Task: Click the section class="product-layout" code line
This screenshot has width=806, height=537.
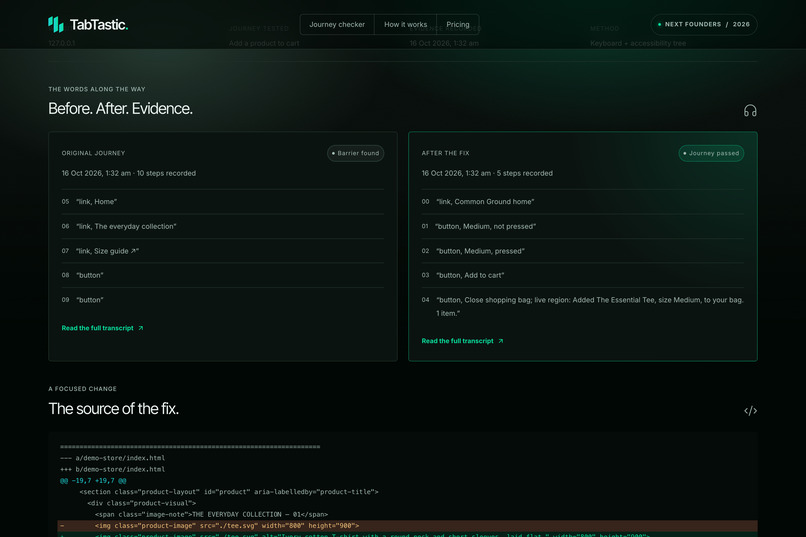Action: pos(229,492)
